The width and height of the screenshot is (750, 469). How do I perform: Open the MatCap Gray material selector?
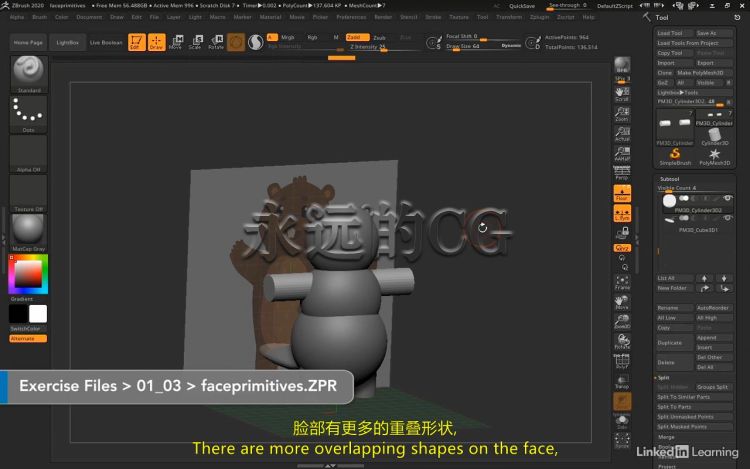click(x=29, y=233)
